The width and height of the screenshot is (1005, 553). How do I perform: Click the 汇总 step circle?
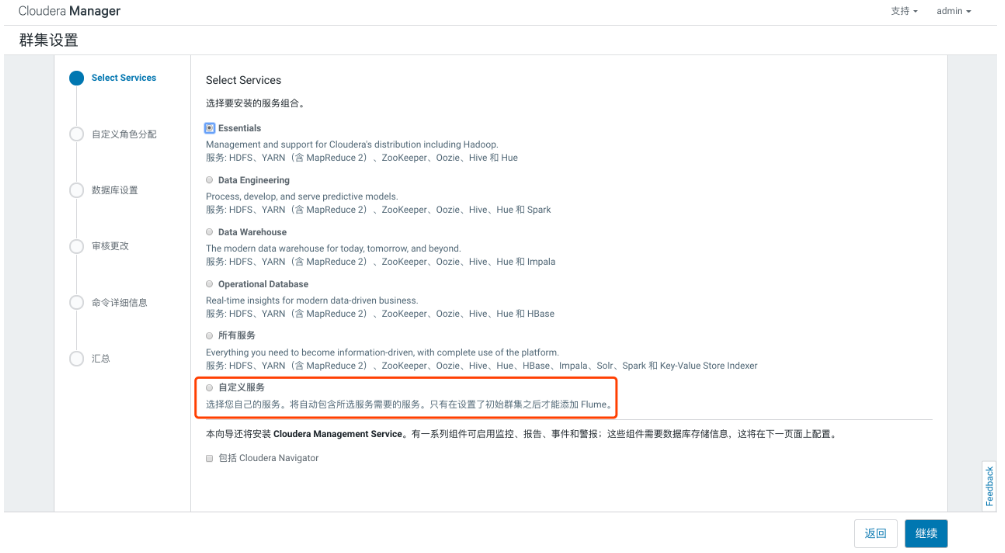coord(76,358)
